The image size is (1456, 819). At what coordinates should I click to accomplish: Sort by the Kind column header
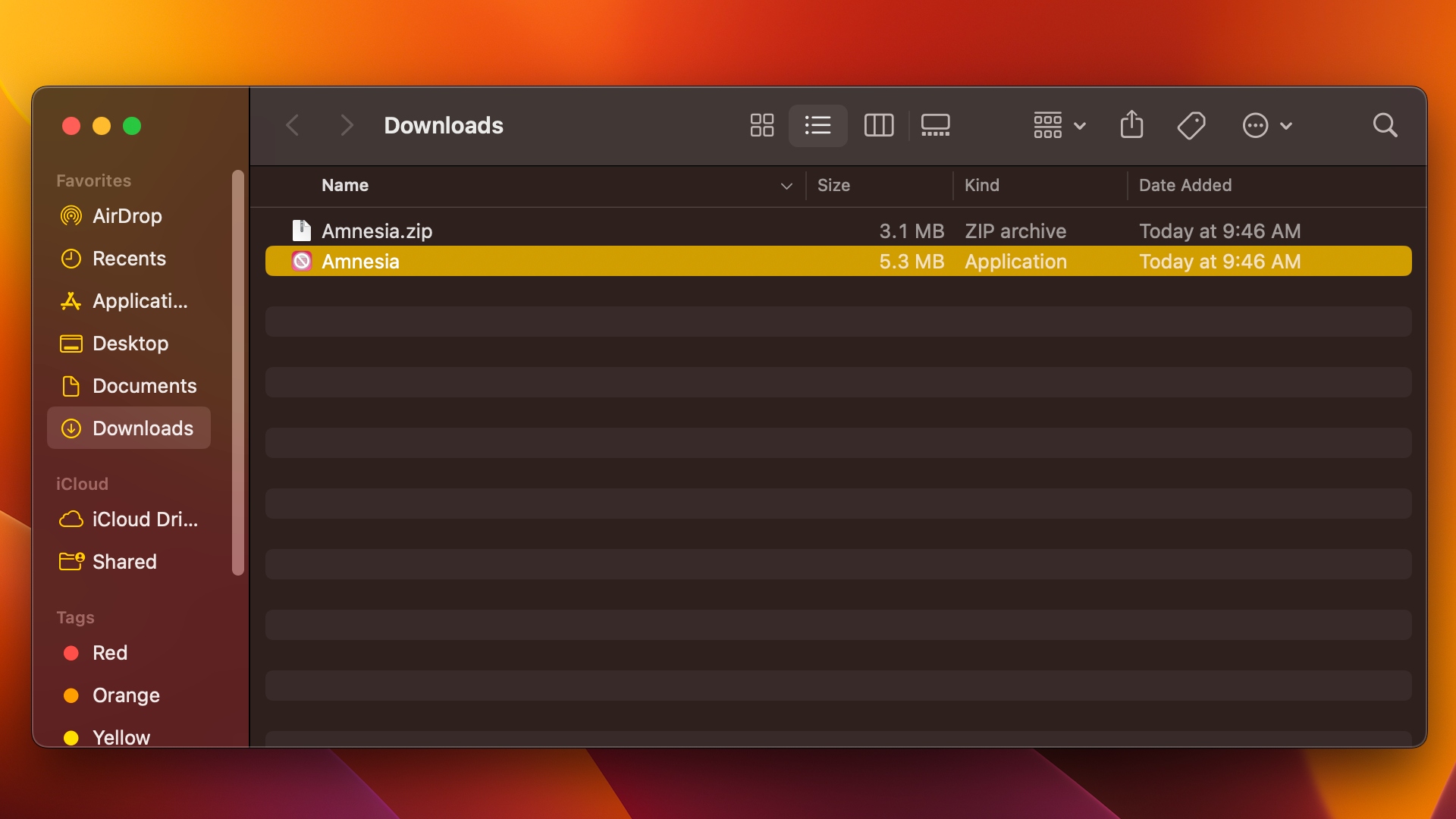tap(981, 185)
